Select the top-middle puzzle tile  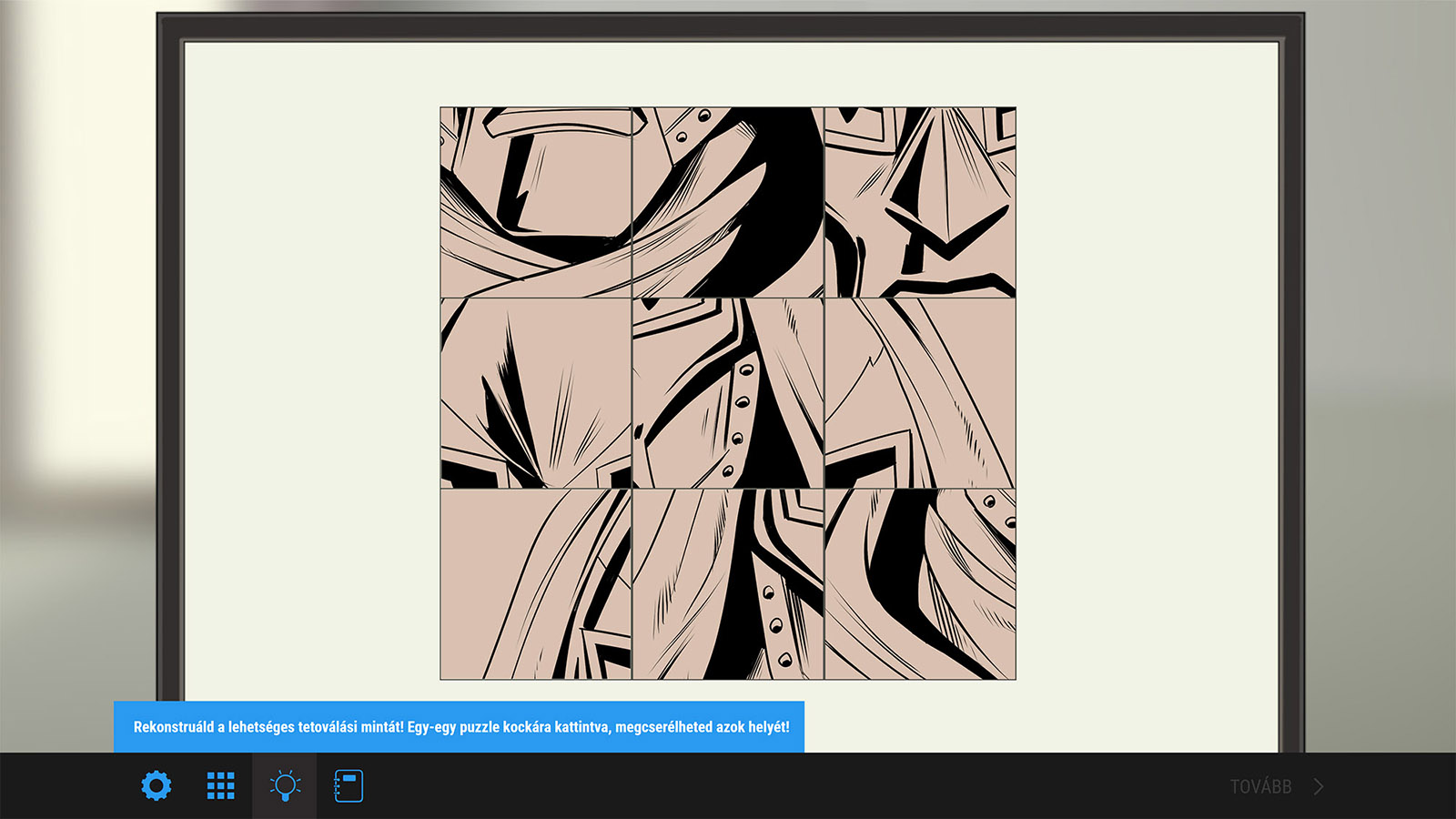(728, 202)
